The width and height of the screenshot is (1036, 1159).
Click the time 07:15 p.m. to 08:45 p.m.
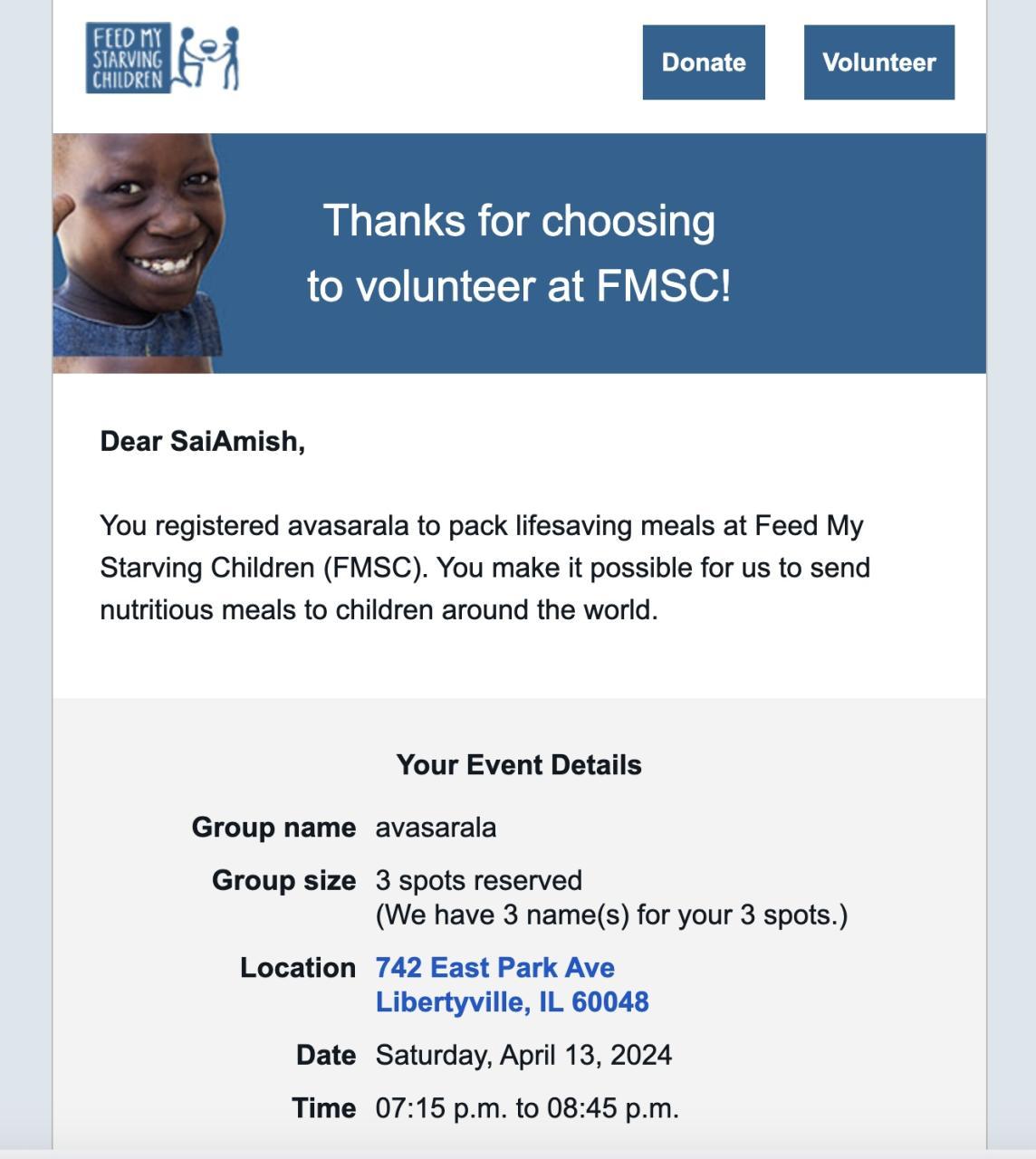[x=527, y=1107]
